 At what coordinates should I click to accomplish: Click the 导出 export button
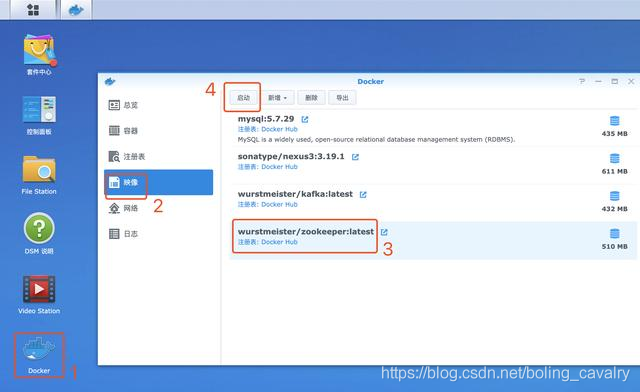click(342, 98)
